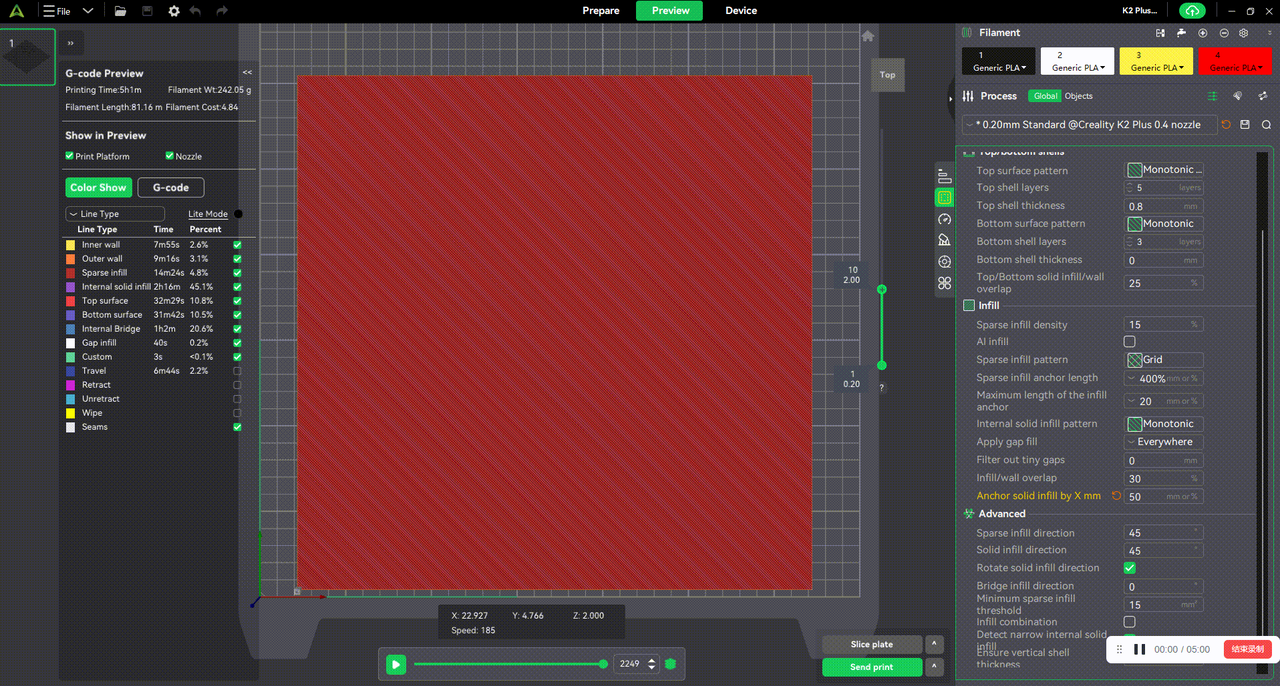Screen dimensions: 1280x686
Task: Click the search process settings icon
Action: coord(1266,125)
